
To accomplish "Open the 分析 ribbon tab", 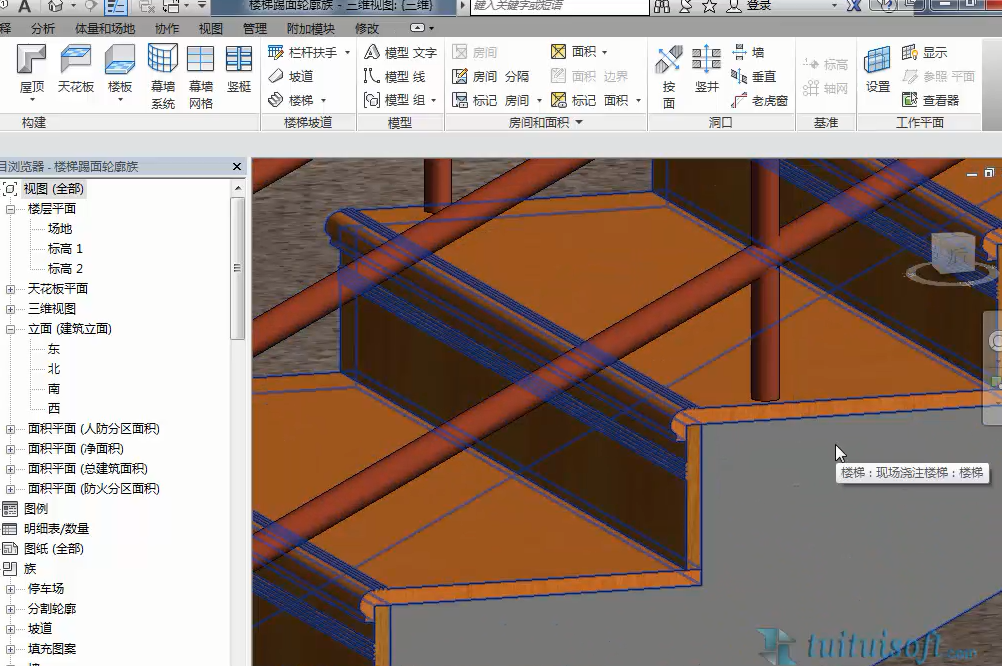I will point(43,29).
